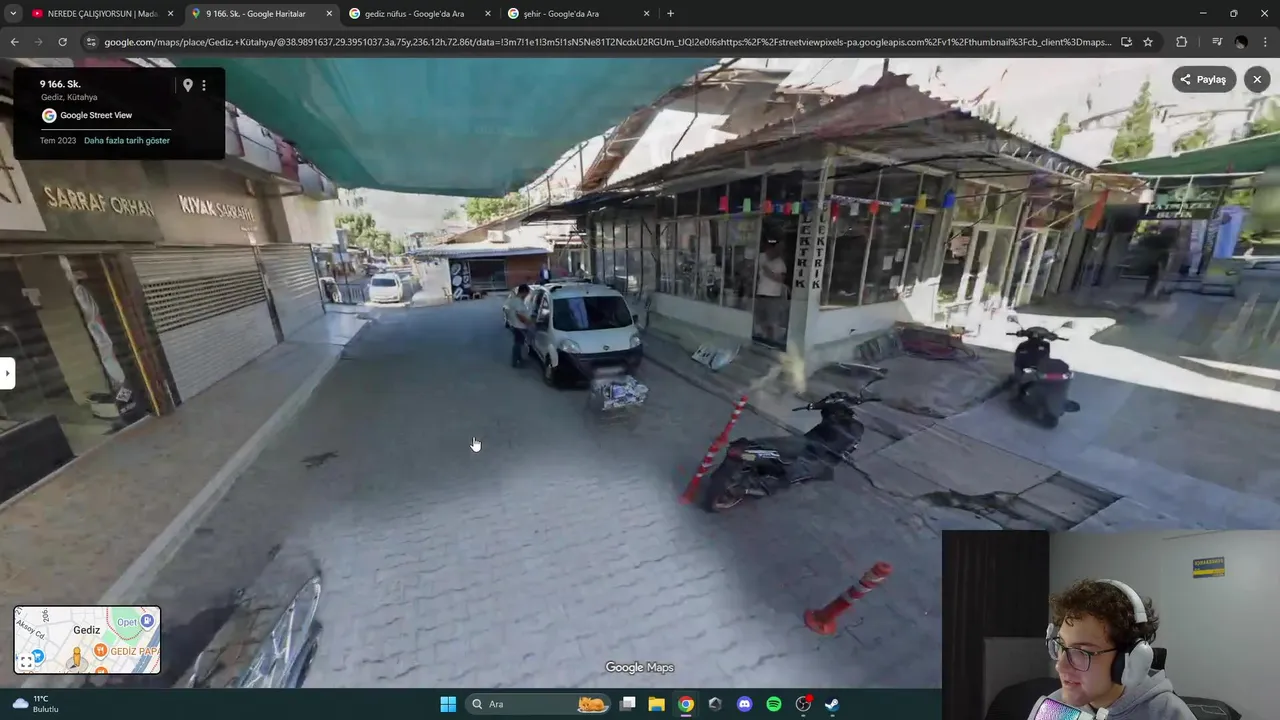The width and height of the screenshot is (1280, 720).
Task: Open the media control icon in toolbar
Action: click(x=1216, y=42)
